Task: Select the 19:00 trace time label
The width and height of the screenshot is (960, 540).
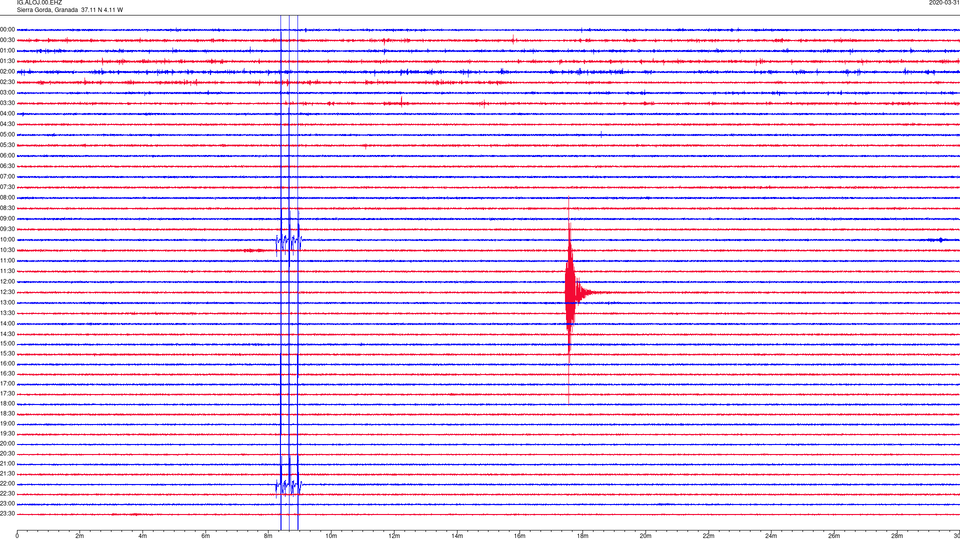Action: tap(7, 424)
